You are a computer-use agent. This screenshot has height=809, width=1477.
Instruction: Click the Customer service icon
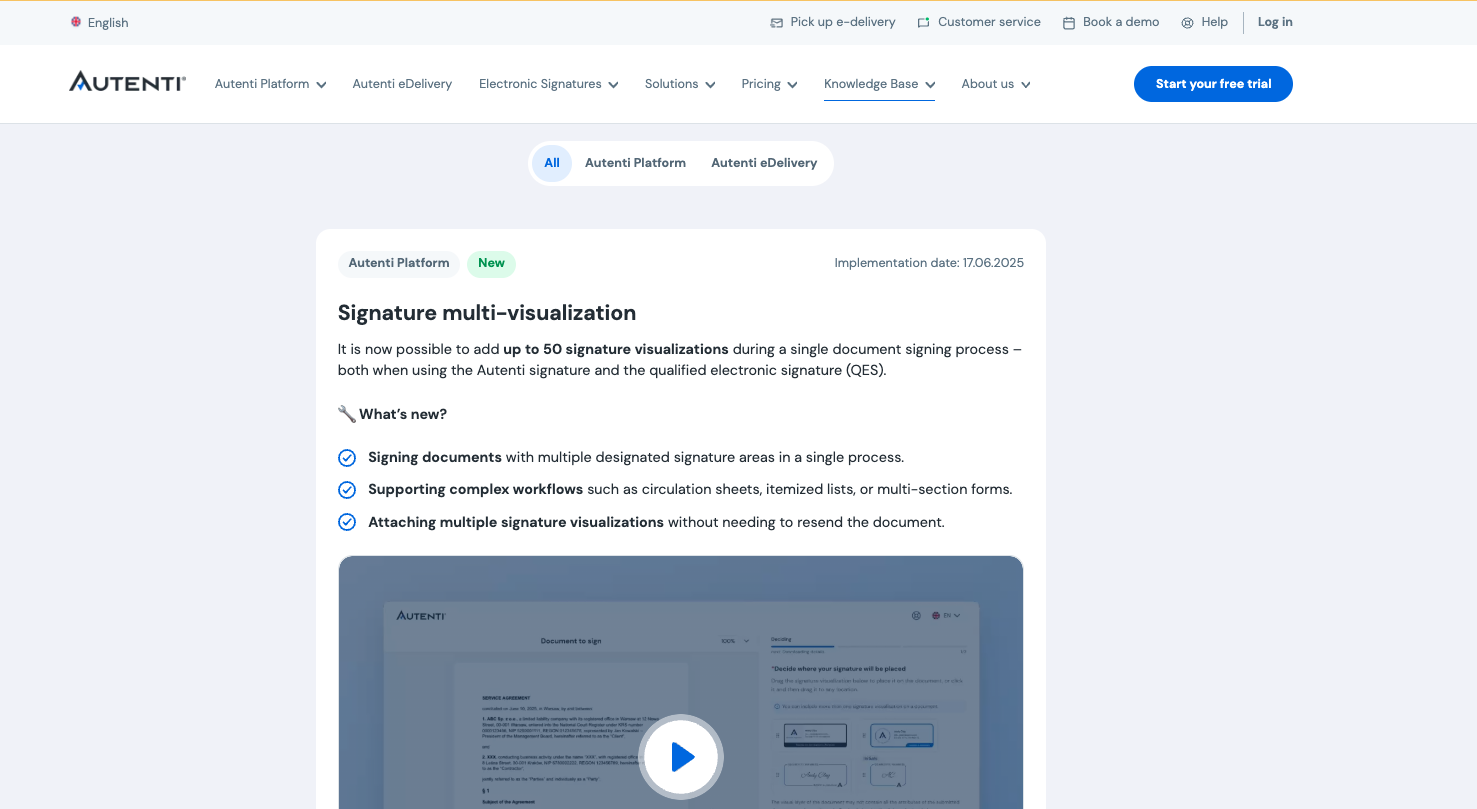923,22
